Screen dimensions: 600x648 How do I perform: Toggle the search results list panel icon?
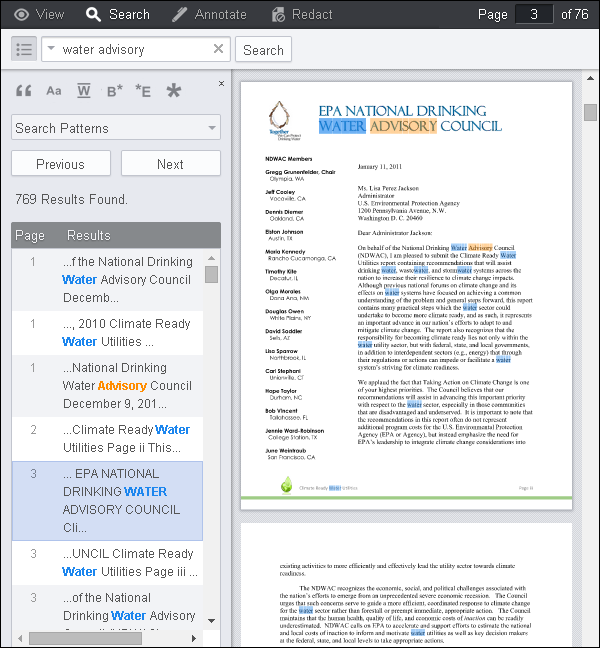(x=24, y=49)
